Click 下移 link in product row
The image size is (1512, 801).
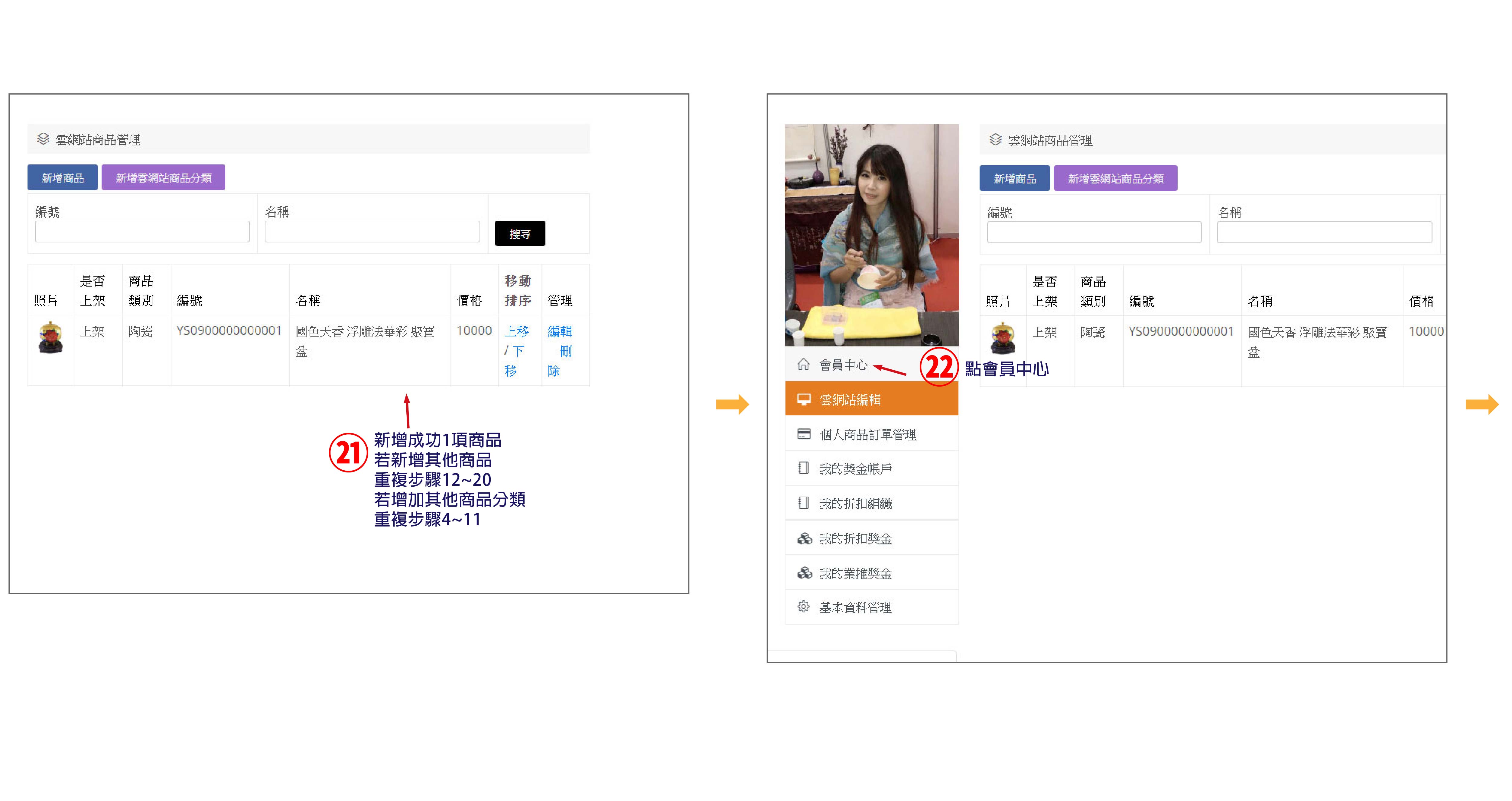pos(515,361)
